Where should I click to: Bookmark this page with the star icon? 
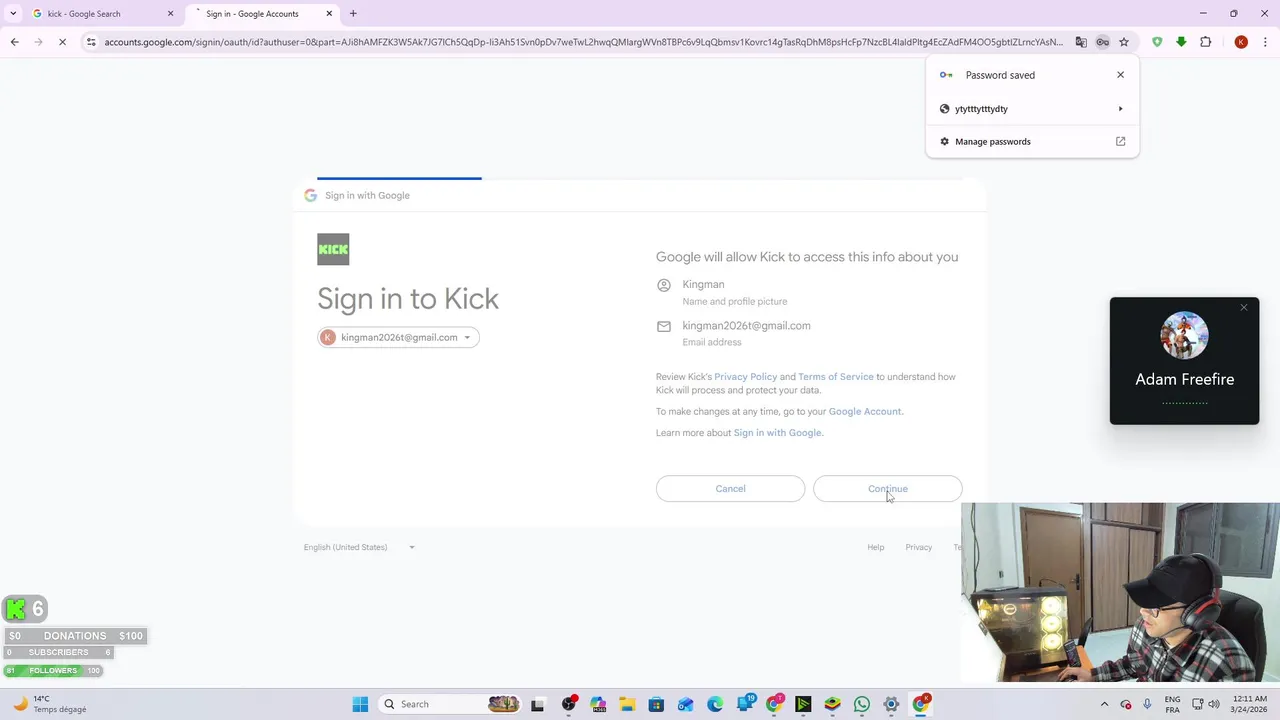click(x=1124, y=42)
